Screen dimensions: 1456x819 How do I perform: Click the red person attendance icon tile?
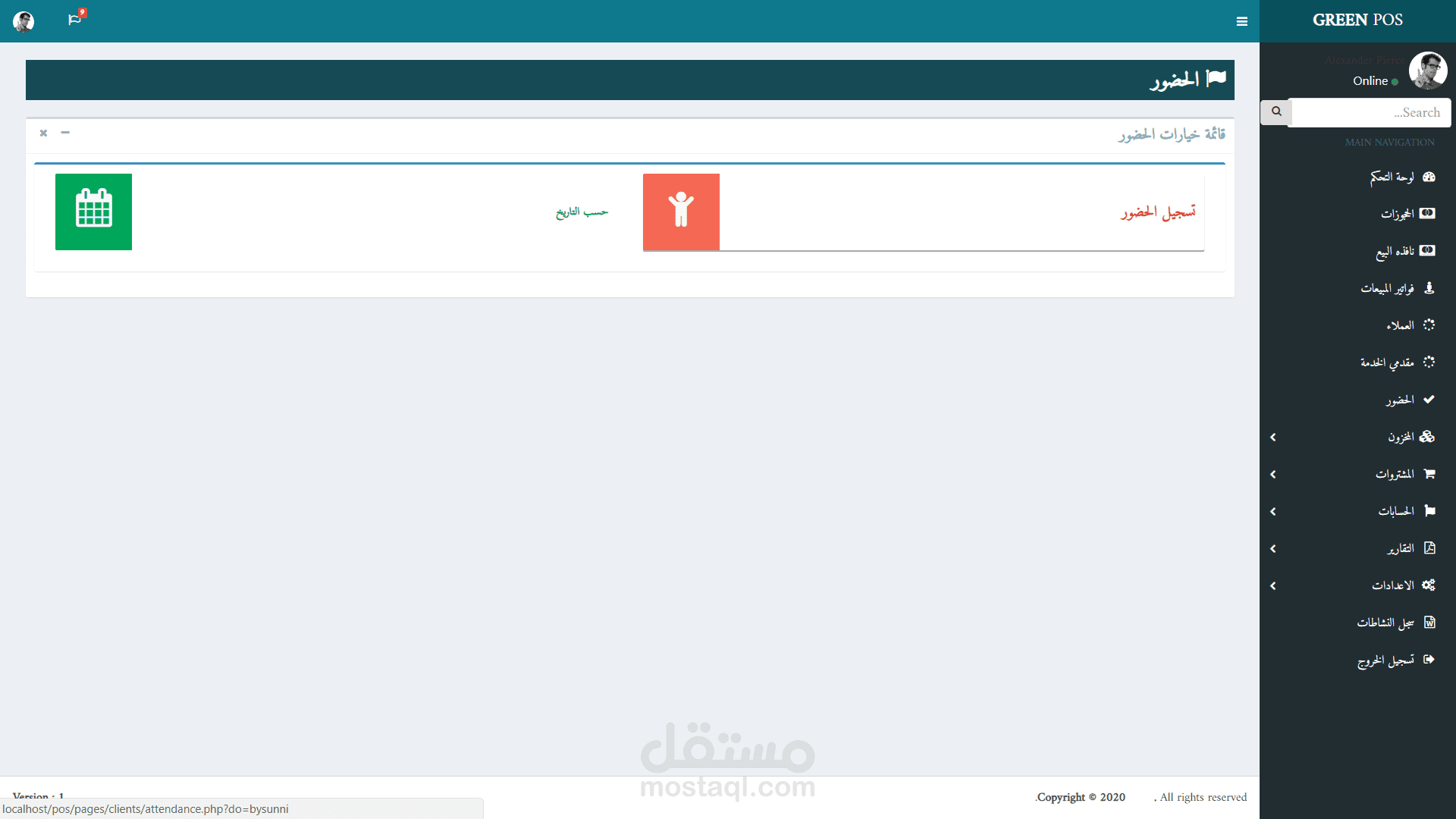[x=681, y=212]
